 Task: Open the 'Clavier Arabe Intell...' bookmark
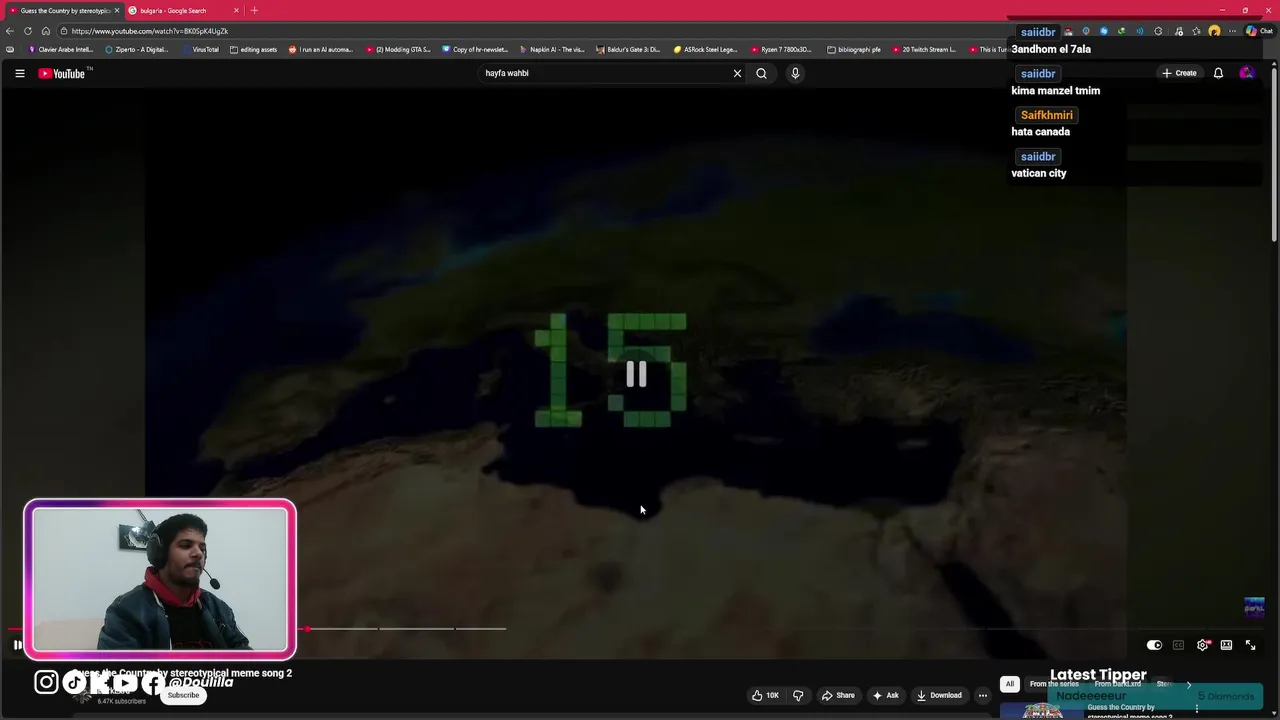coord(60,49)
